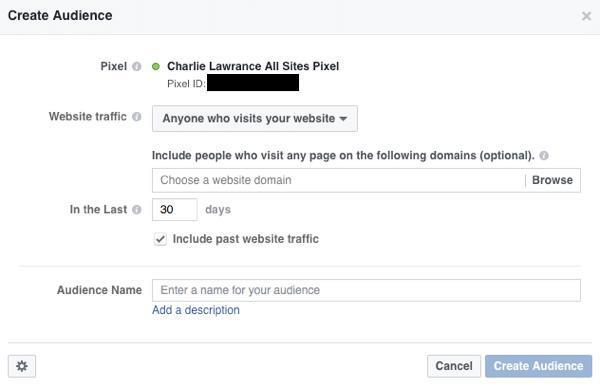Image resolution: width=600 pixels, height=388 pixels.
Task: Uncheck Include past website traffic
Action: 160,240
